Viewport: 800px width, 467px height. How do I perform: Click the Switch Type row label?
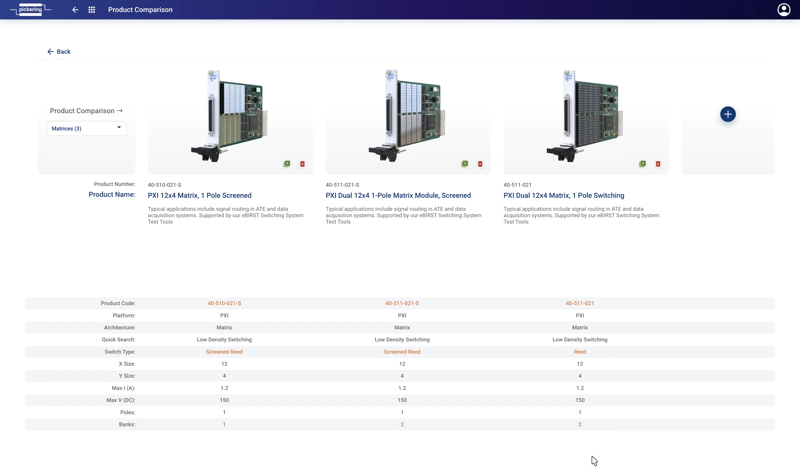tap(120, 352)
